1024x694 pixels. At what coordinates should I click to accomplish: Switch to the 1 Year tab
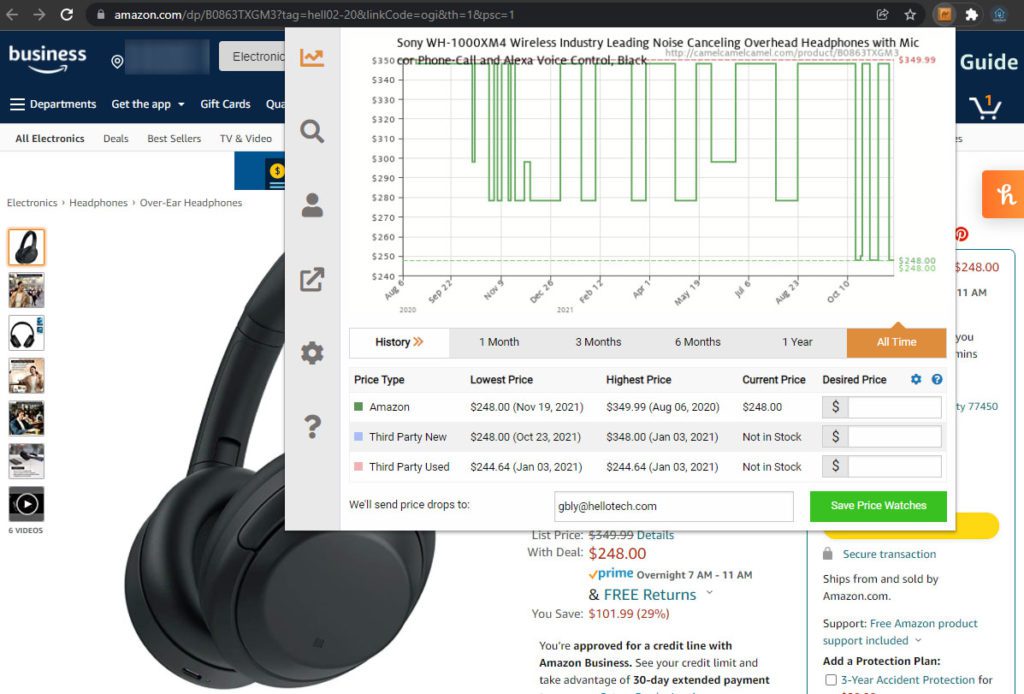pos(797,342)
